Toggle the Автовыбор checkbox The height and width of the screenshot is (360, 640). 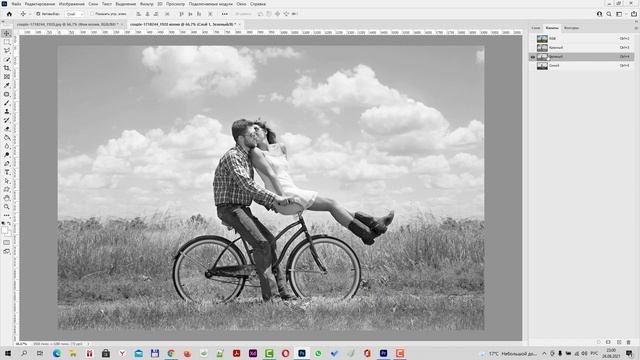click(38, 14)
